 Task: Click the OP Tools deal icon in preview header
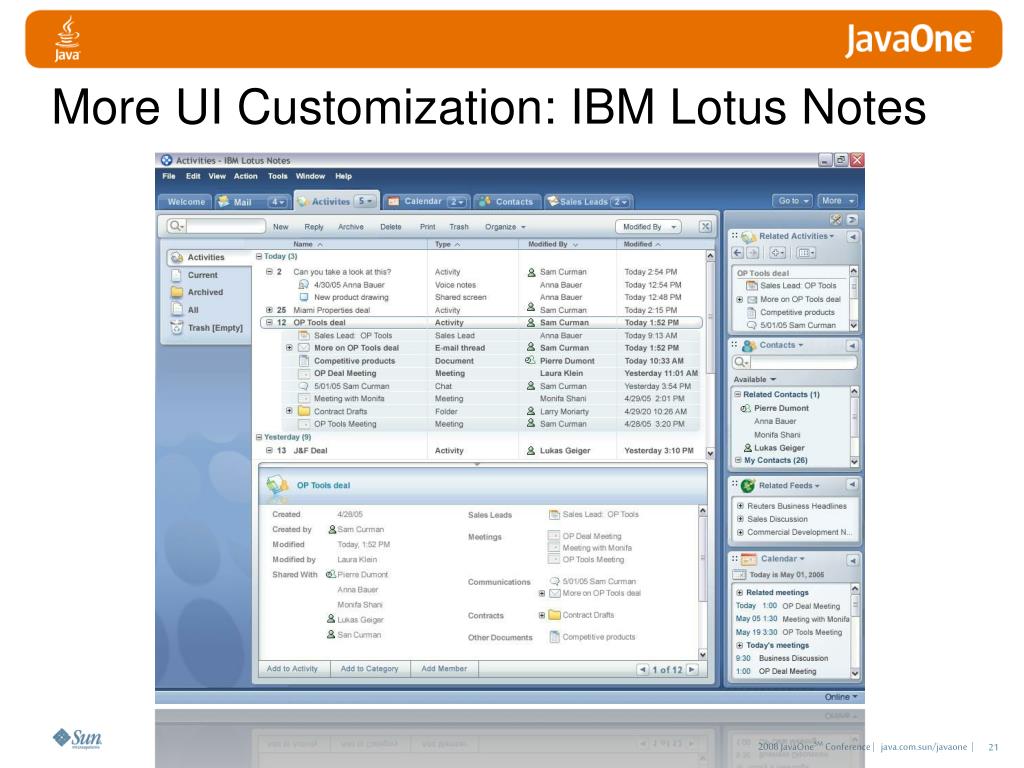pos(278,485)
